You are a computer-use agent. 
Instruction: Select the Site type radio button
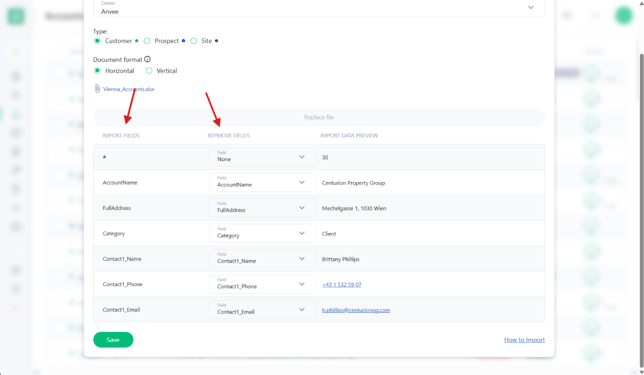(194, 41)
